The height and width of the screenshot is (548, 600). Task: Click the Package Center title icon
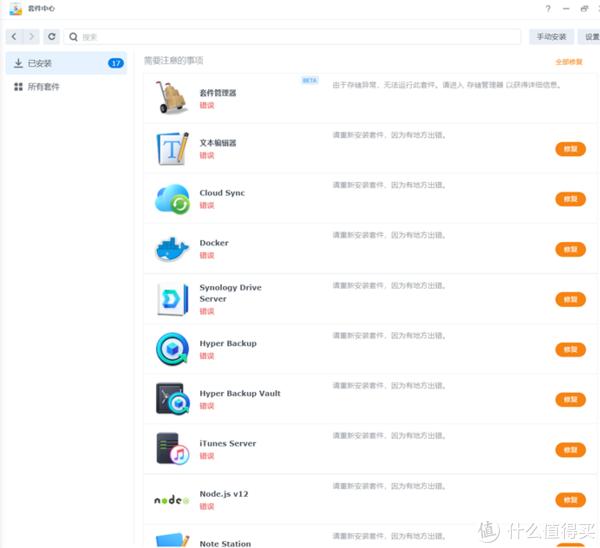(16, 8)
